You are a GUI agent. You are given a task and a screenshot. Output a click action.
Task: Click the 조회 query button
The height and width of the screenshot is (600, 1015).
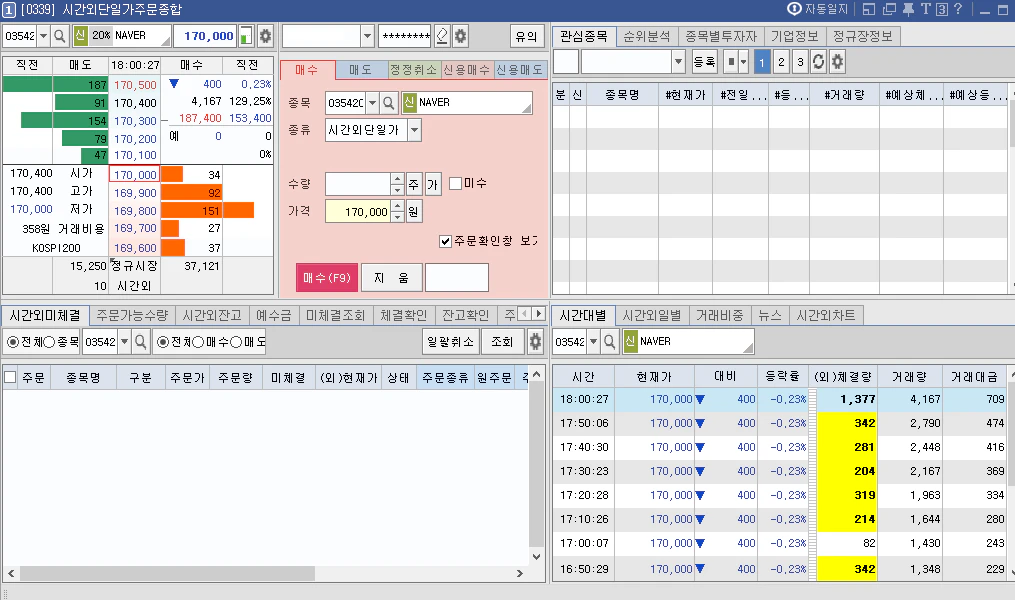point(502,341)
